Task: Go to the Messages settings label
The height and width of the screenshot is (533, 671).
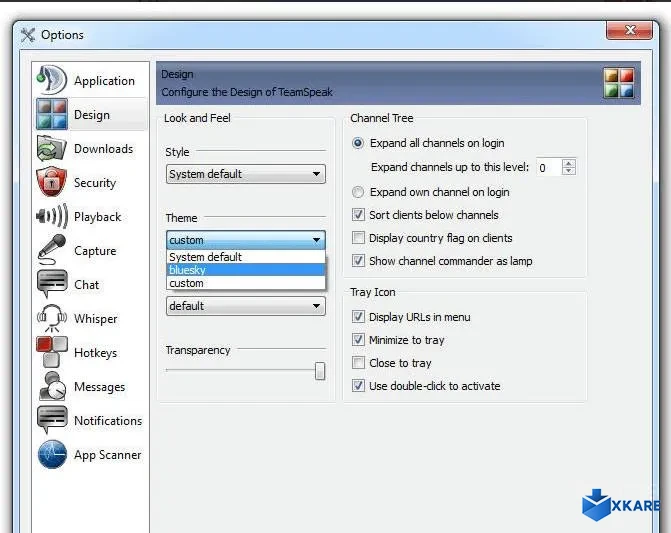Action: tap(100, 387)
